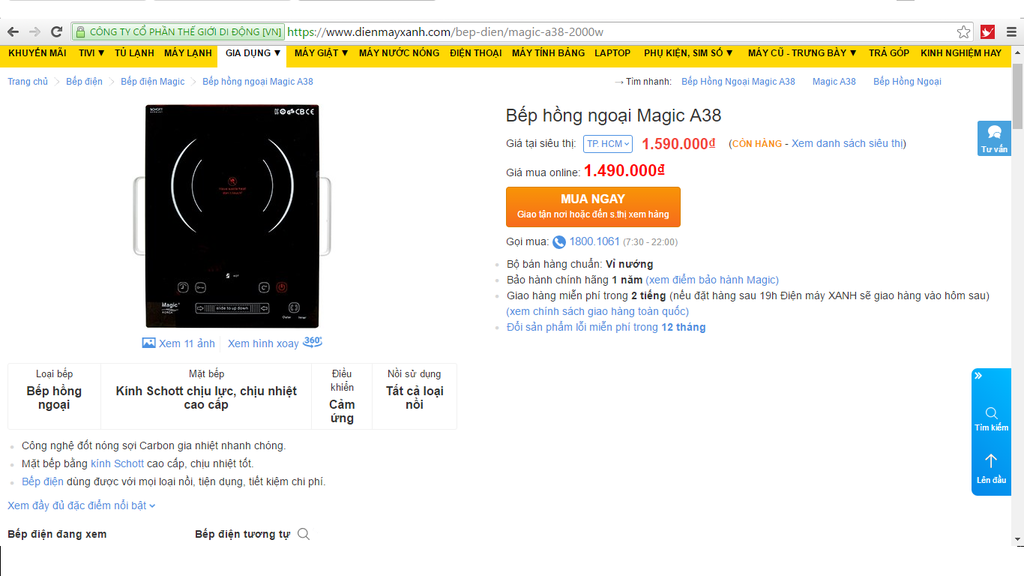
Task: Expand the MÁY CŨ - TRƯNG BÀY dropdown
Action: [802, 53]
